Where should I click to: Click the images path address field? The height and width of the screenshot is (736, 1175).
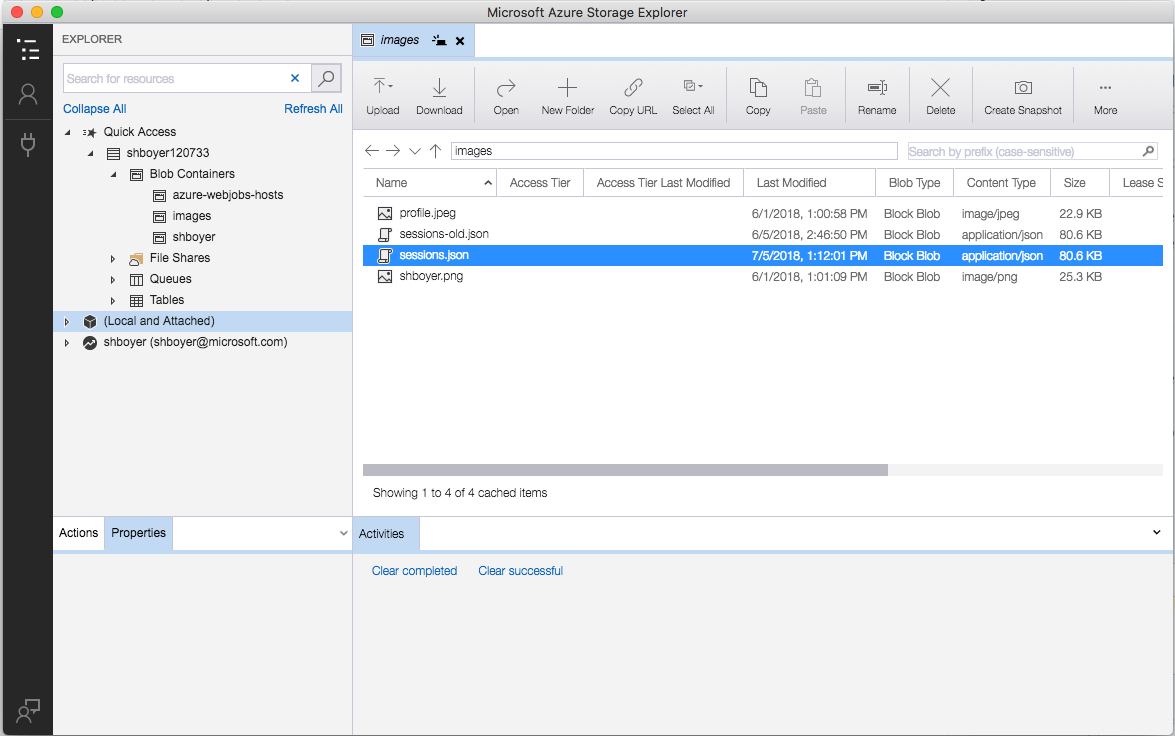pyautogui.click(x=674, y=151)
